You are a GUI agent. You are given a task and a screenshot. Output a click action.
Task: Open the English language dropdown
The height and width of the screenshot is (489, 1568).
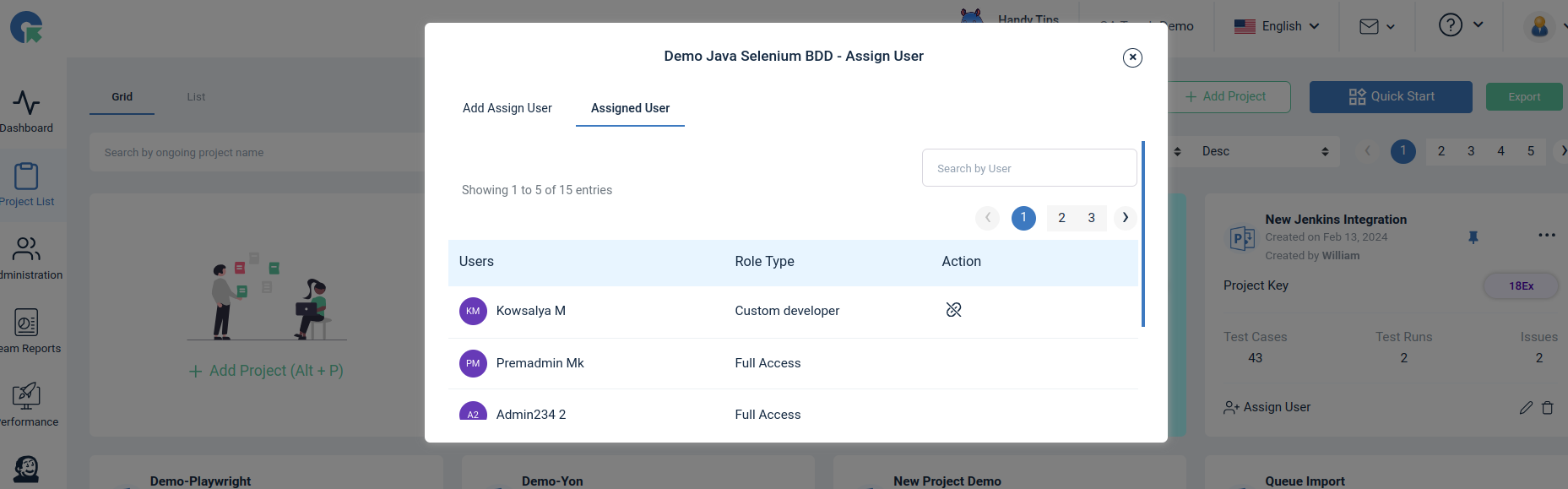click(1276, 26)
